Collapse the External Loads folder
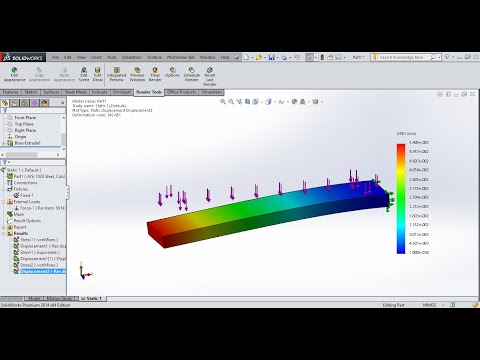The image size is (480, 360). coord(4,202)
